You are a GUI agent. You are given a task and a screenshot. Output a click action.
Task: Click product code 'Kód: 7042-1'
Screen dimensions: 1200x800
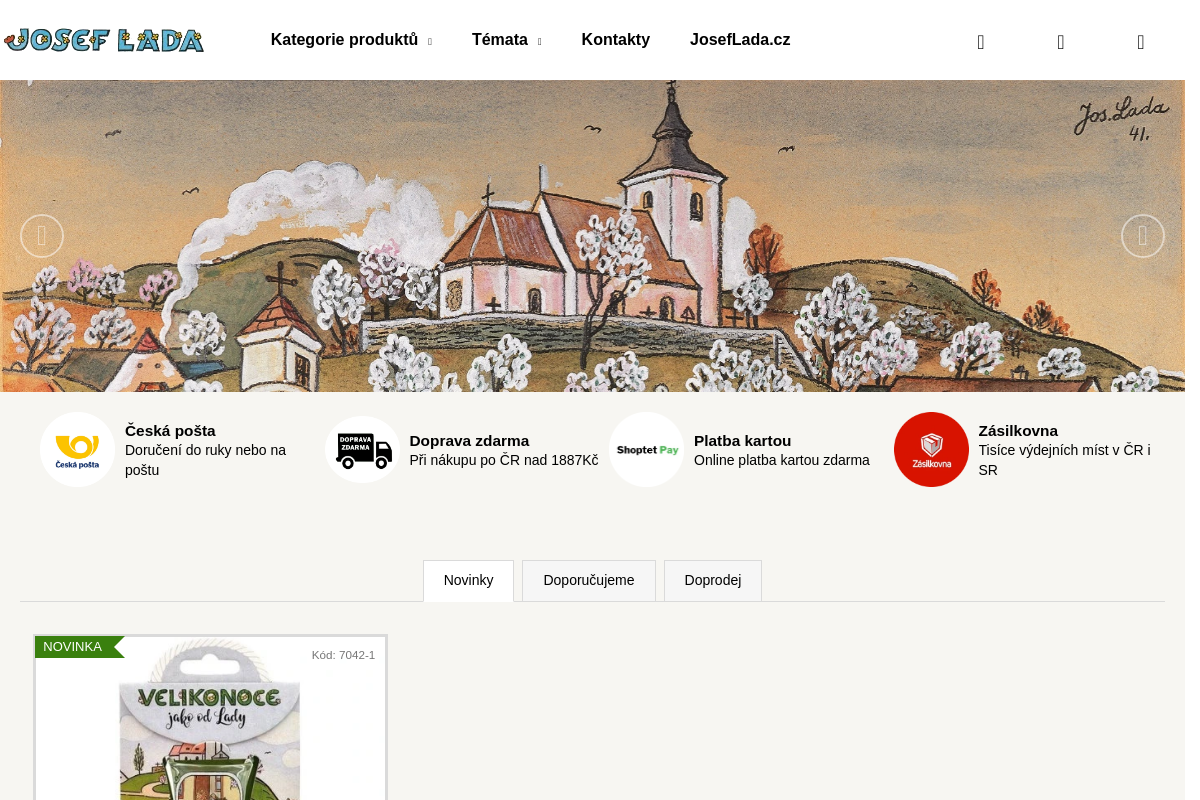click(x=343, y=655)
